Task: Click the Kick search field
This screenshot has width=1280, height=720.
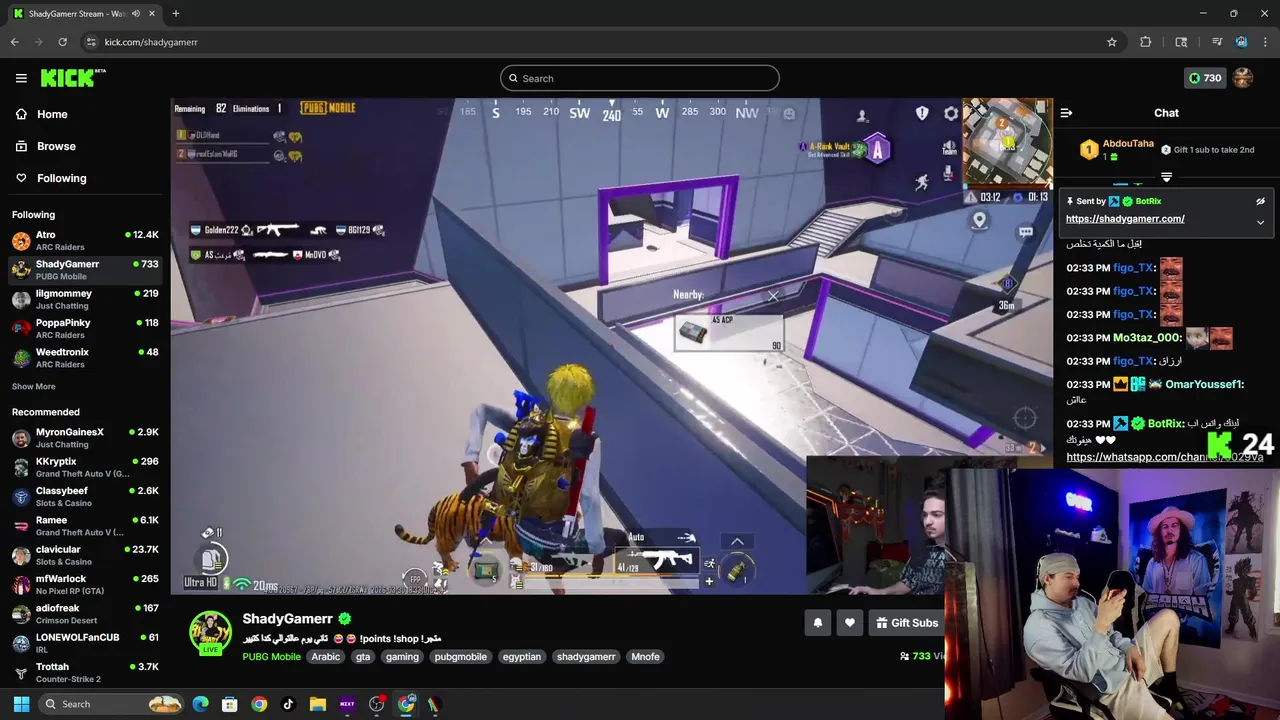Action: coord(640,78)
